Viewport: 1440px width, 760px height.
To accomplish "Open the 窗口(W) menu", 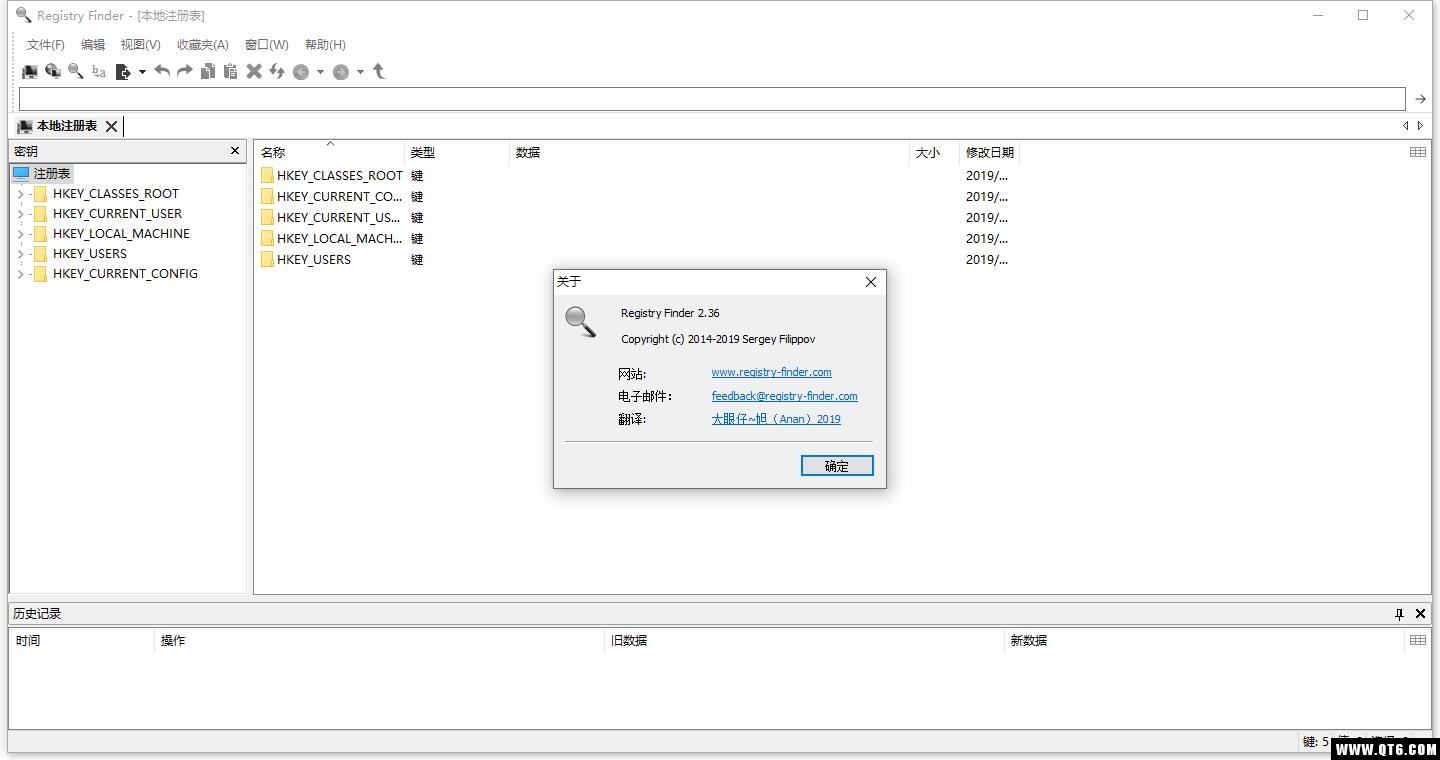I will [267, 45].
